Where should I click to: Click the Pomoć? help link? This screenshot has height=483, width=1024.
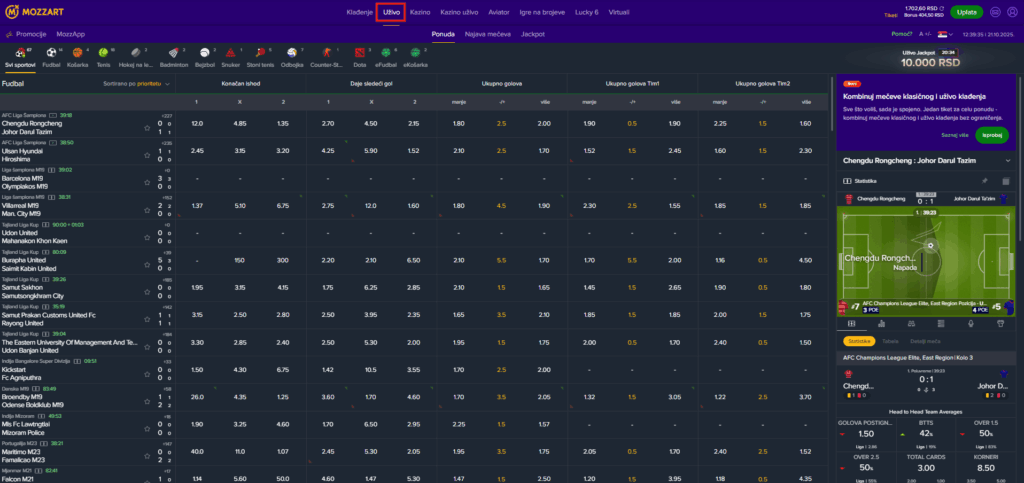pyautogui.click(x=902, y=33)
